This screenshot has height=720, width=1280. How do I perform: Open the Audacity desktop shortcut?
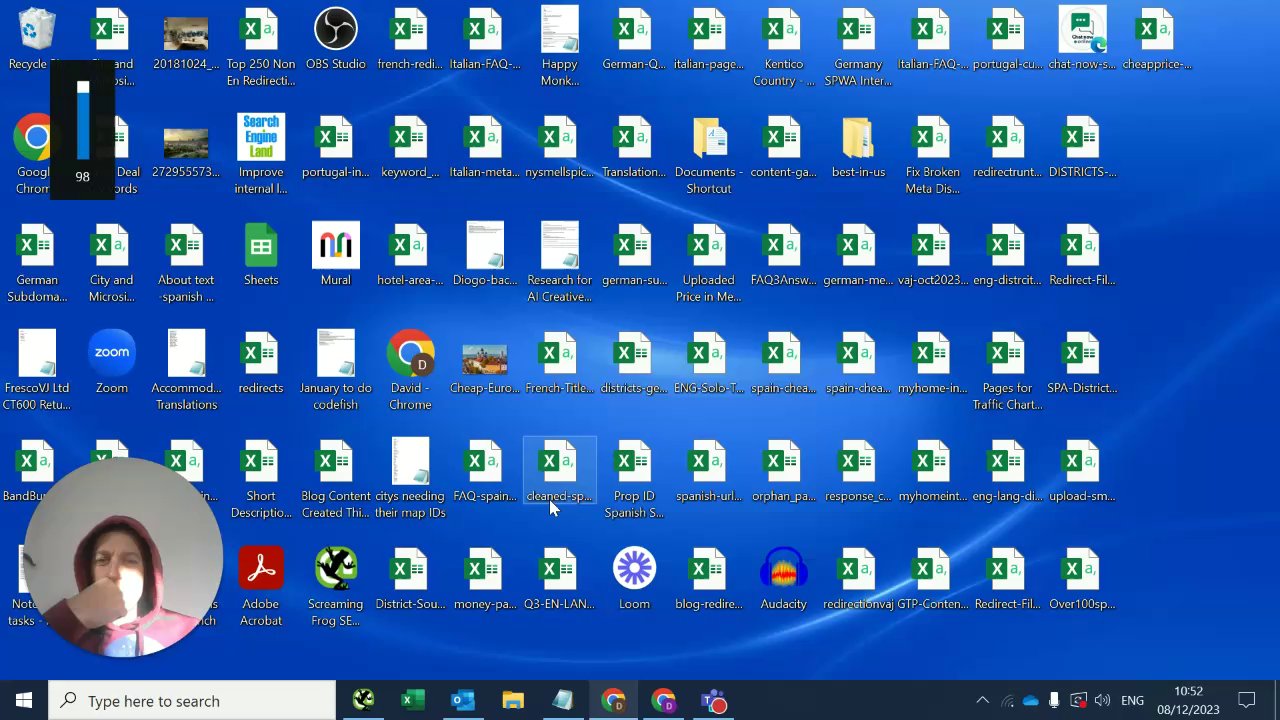[x=783, y=570]
